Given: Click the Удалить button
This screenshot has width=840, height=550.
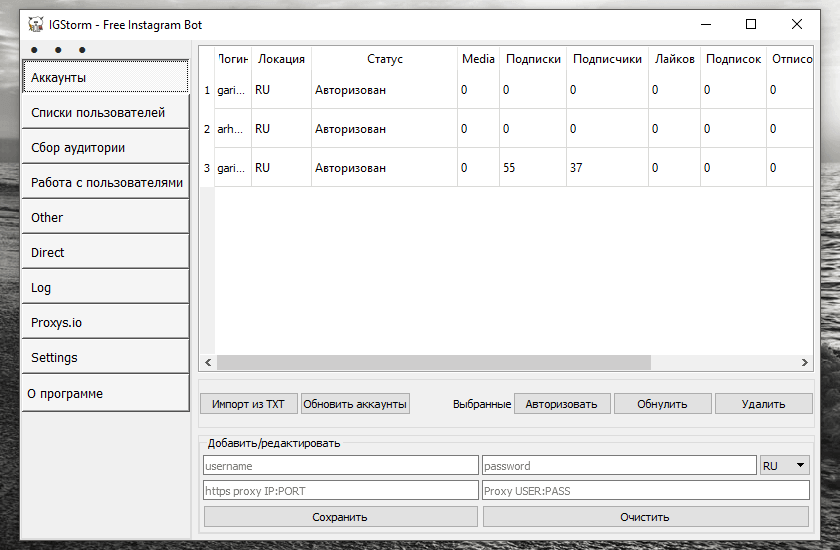Looking at the screenshot, I should click(763, 404).
